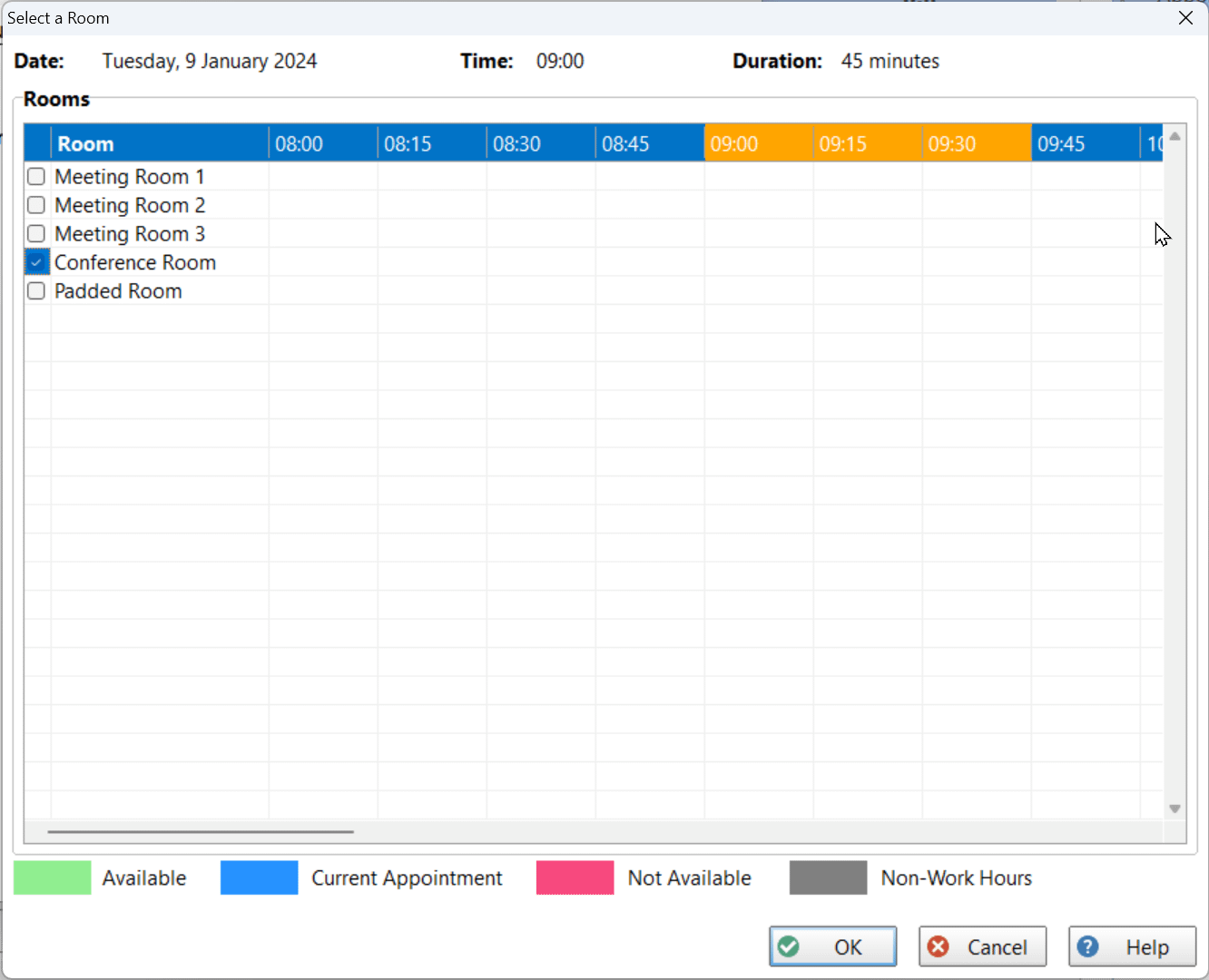Click the green Available legend swatch
The height and width of the screenshot is (980, 1209).
pyautogui.click(x=53, y=877)
